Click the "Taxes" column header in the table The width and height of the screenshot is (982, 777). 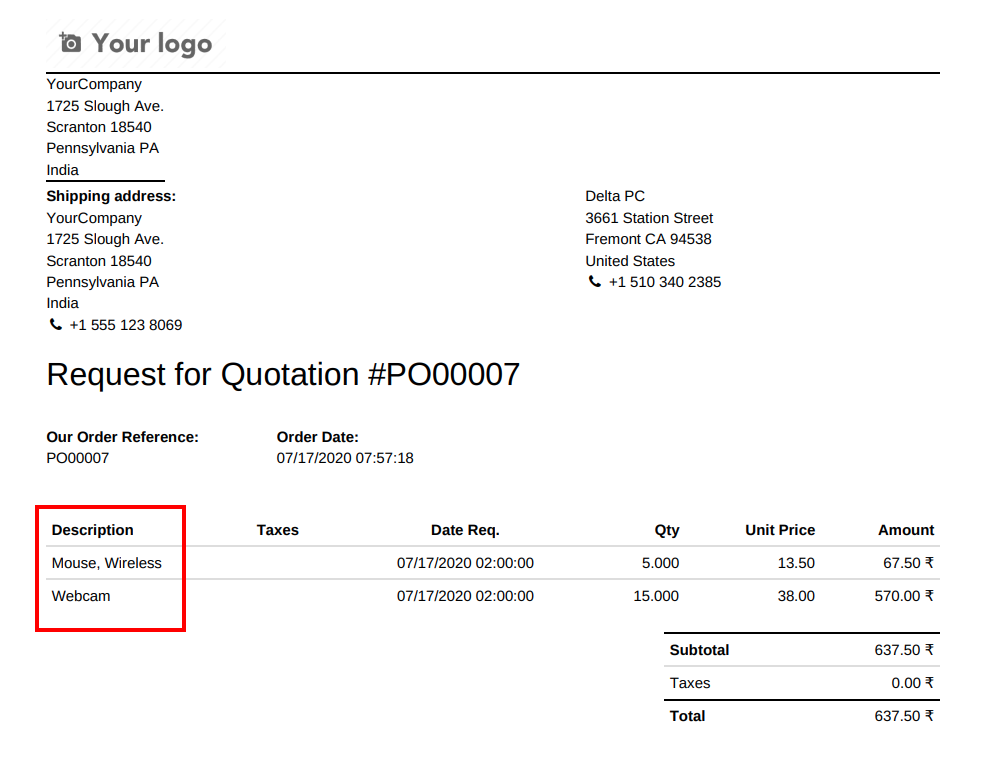(x=277, y=530)
